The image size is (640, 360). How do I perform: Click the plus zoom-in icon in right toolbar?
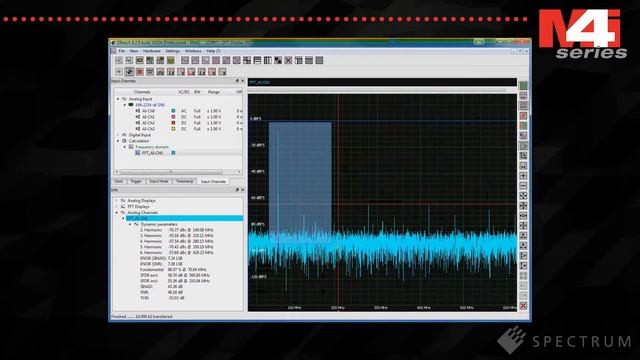[523, 176]
